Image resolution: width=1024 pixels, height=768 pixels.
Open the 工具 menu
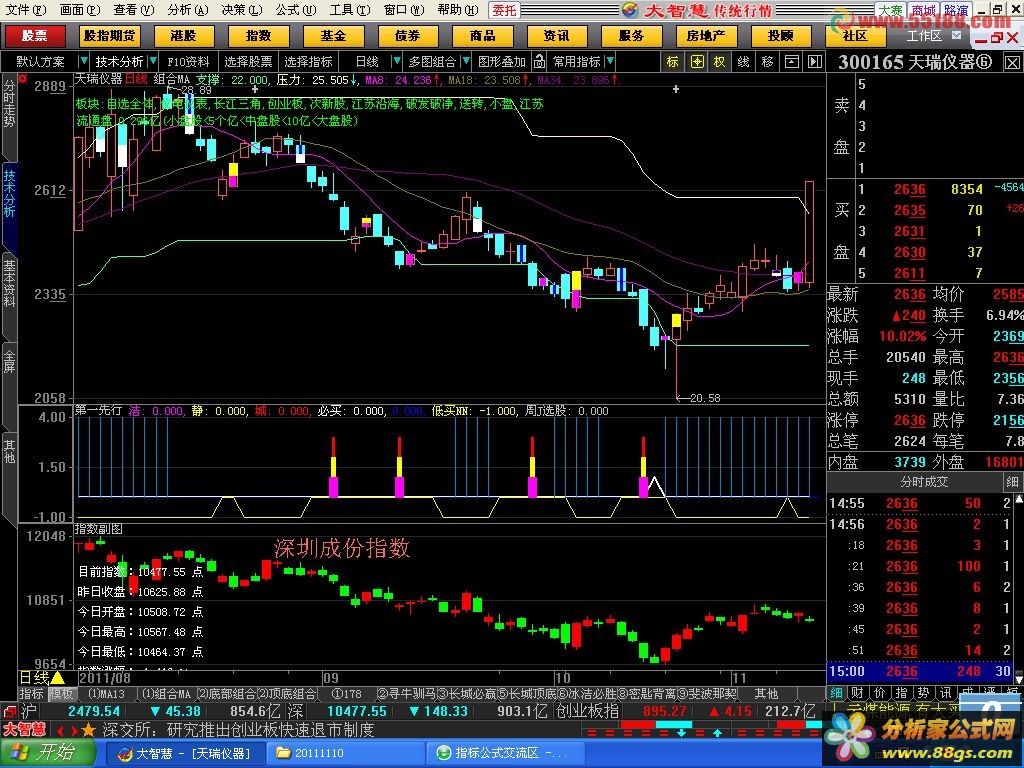(x=349, y=9)
